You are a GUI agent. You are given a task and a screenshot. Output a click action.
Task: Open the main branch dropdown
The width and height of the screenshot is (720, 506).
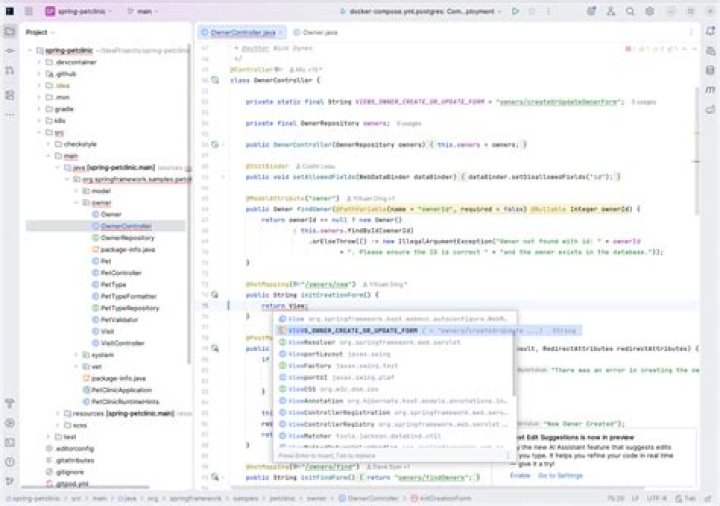pos(143,11)
